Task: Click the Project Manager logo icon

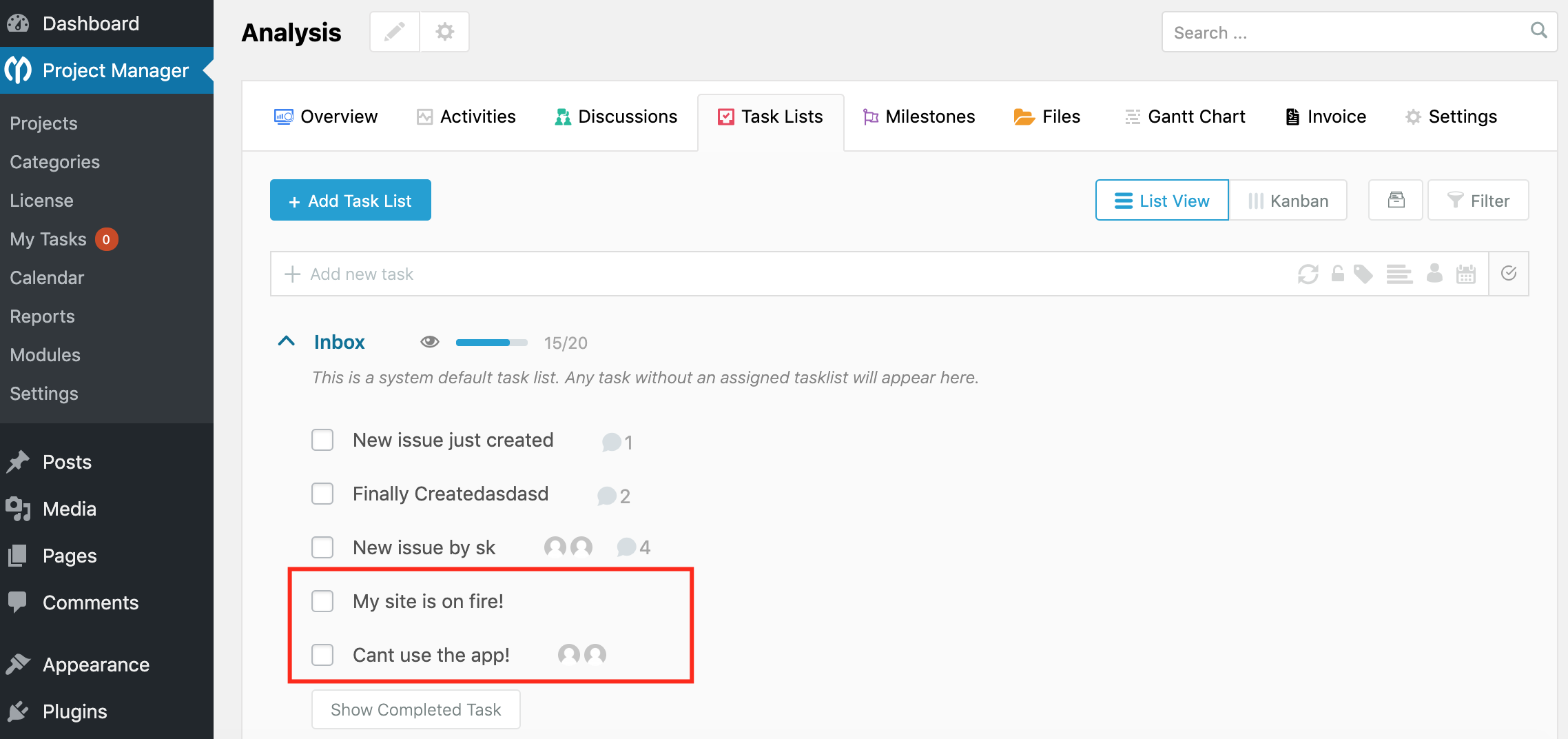Action: pyautogui.click(x=18, y=70)
